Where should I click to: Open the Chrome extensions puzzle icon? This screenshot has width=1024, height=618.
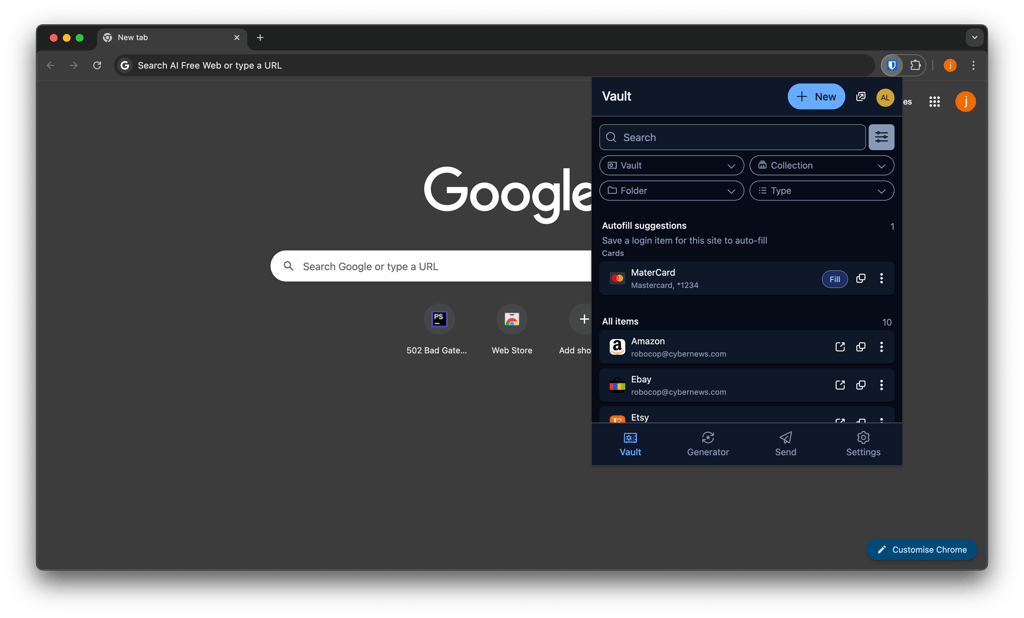(916, 65)
